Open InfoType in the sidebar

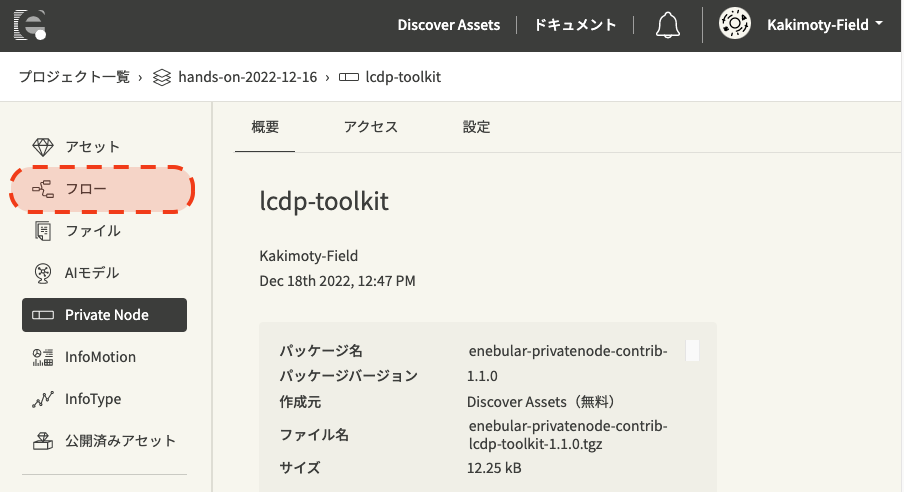pyautogui.click(x=104, y=399)
